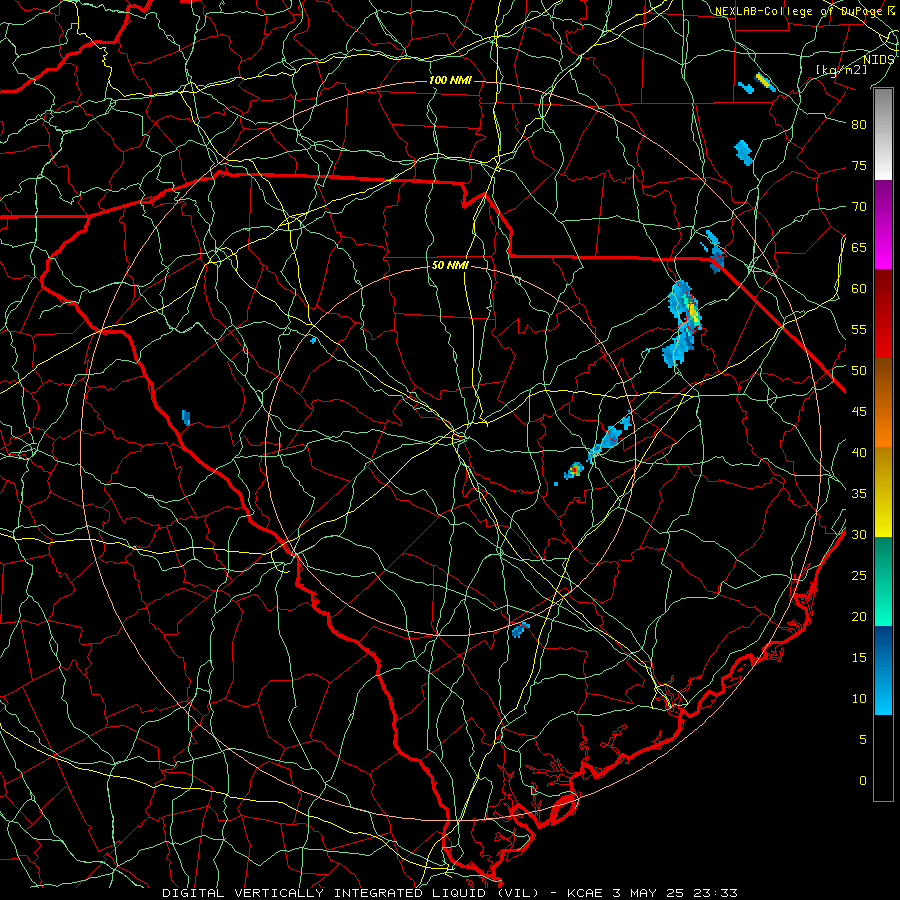The height and width of the screenshot is (900, 900).
Task: Click the 75 value on the scale
Action: pyautogui.click(x=859, y=166)
